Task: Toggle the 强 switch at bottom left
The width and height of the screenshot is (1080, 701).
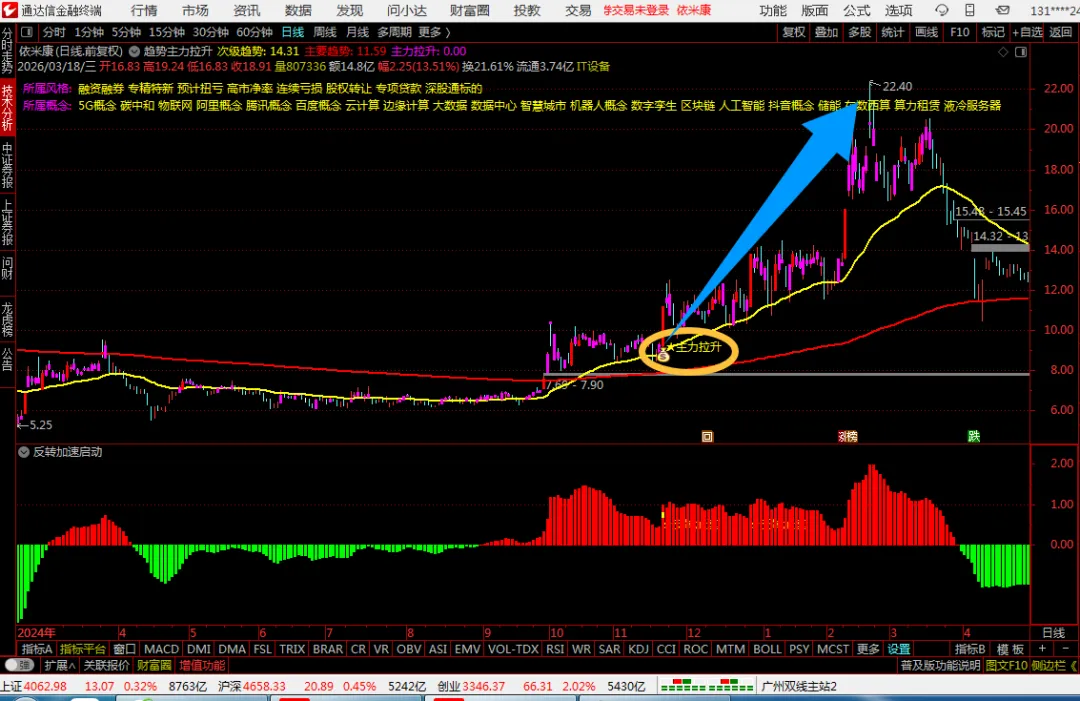Action: pyautogui.click(x=19, y=665)
